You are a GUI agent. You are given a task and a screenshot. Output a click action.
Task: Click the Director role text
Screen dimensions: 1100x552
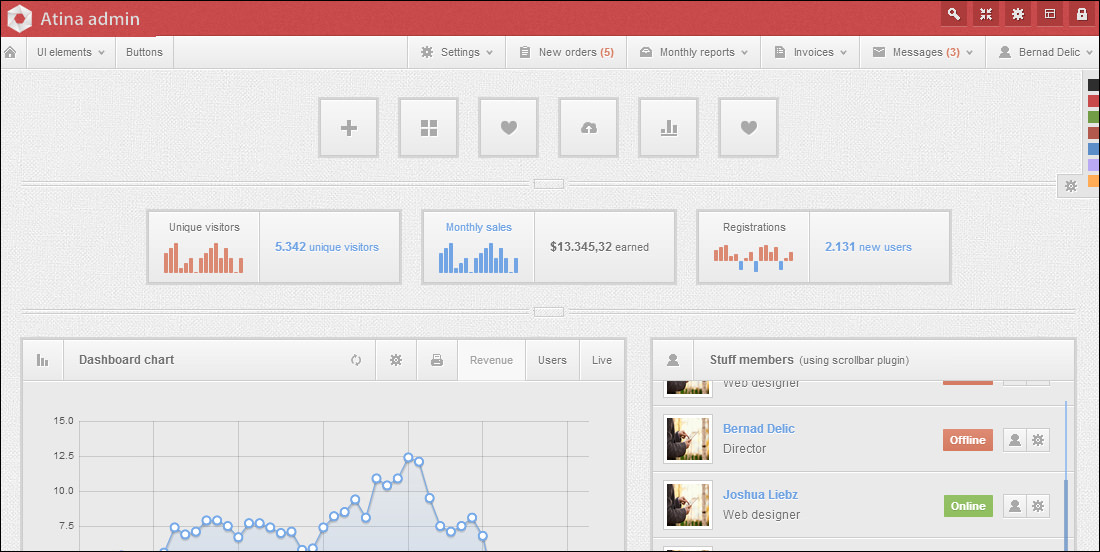click(744, 449)
